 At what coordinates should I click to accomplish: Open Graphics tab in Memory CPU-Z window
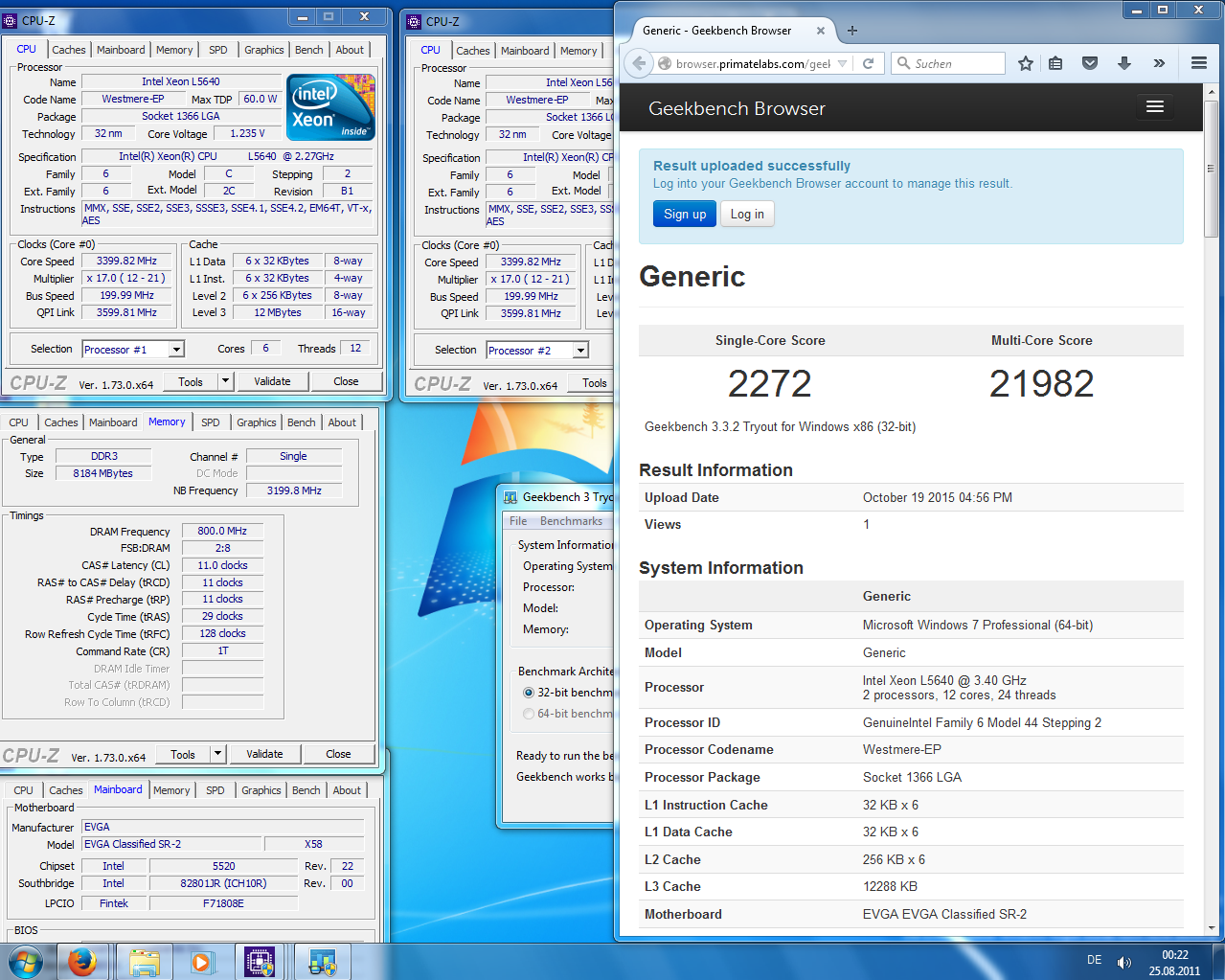pyautogui.click(x=257, y=422)
